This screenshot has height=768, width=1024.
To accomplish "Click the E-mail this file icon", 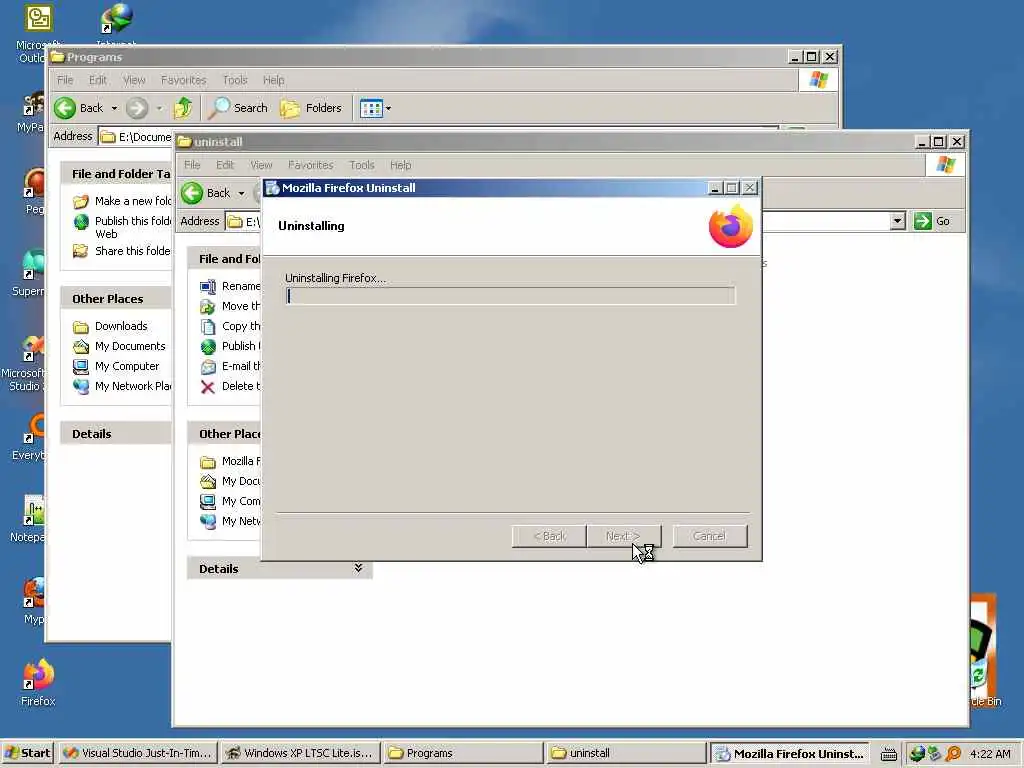I will tap(208, 366).
